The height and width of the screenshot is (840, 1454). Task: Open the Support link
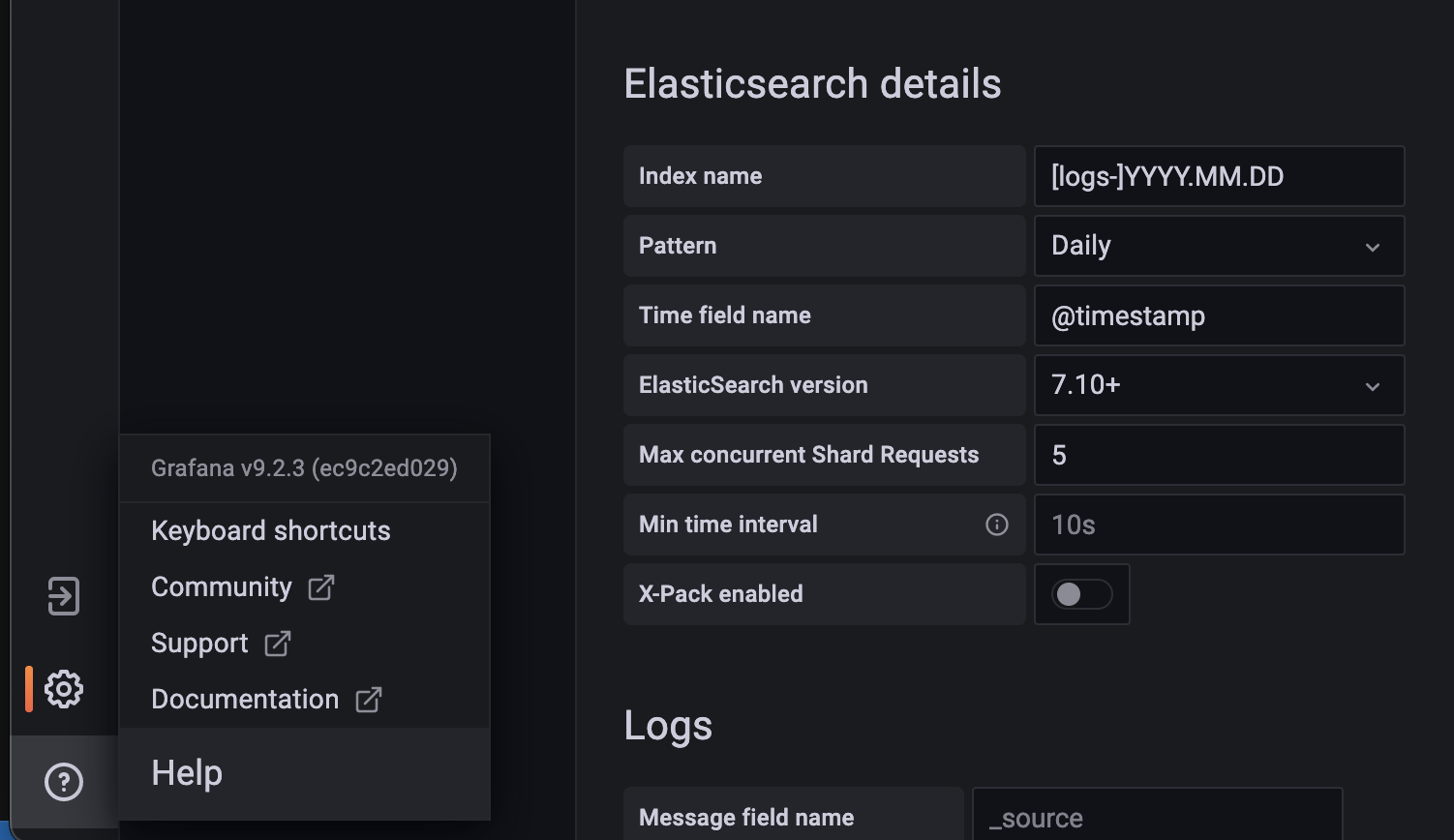point(200,644)
